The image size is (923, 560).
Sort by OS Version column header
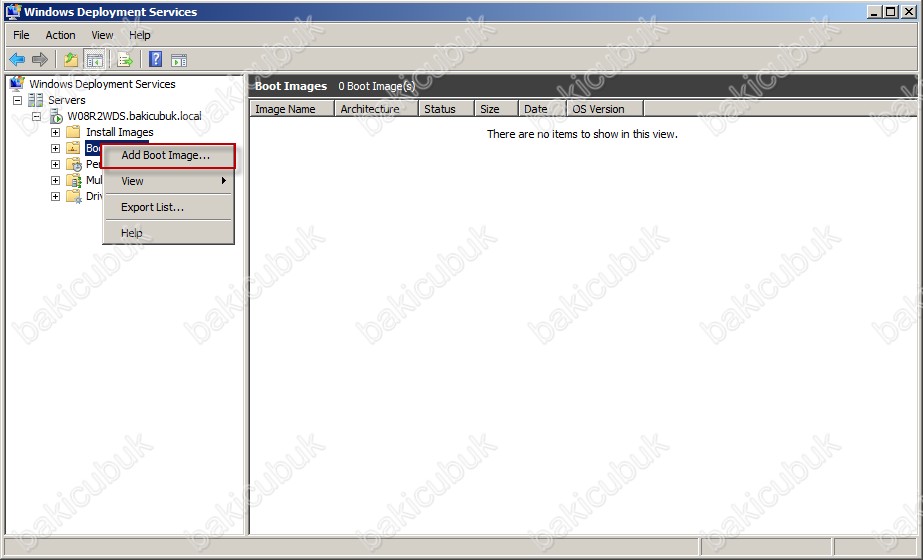605,109
